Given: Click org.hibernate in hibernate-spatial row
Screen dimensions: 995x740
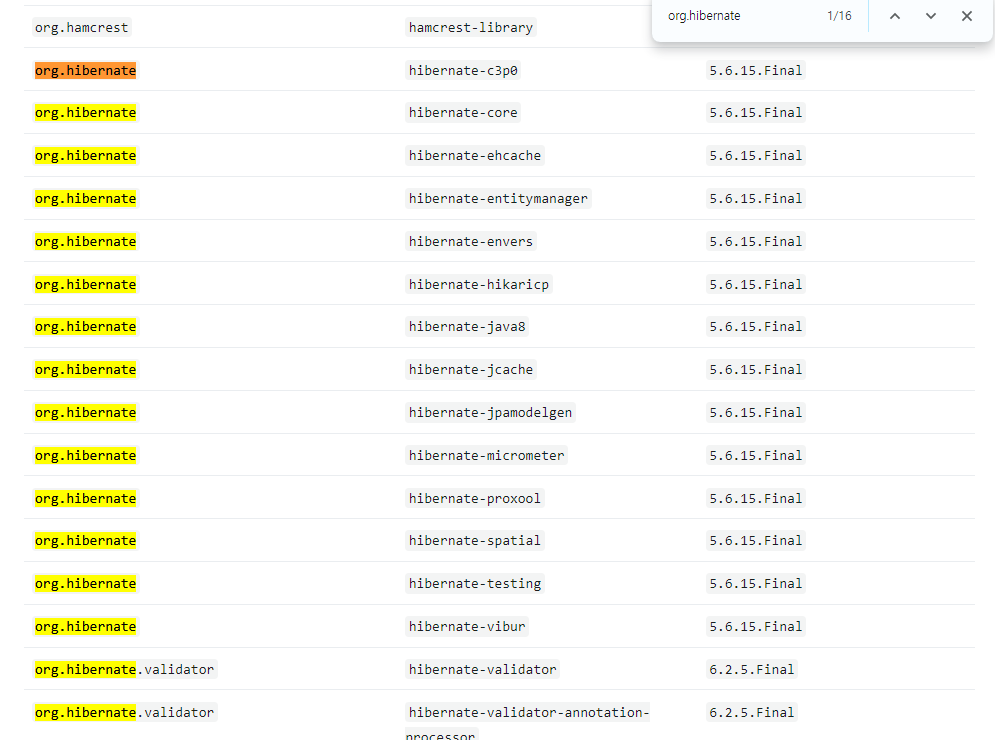Looking at the screenshot, I should pyautogui.click(x=86, y=540).
